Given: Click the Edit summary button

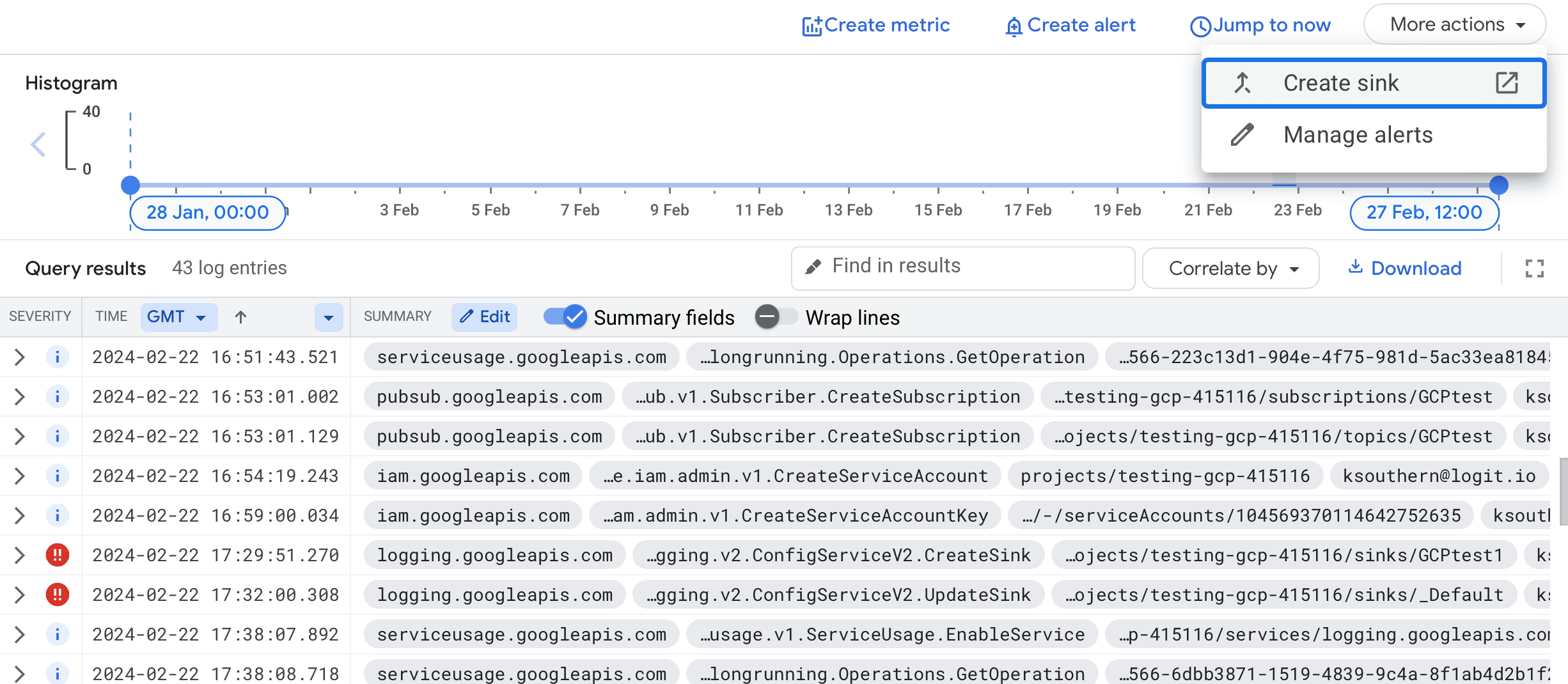Looking at the screenshot, I should point(485,317).
